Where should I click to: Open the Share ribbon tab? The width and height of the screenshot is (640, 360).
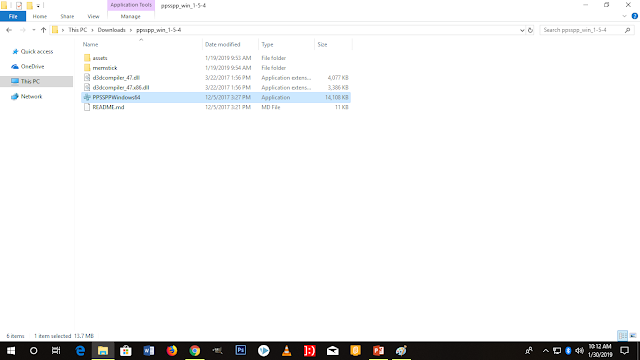(67, 16)
